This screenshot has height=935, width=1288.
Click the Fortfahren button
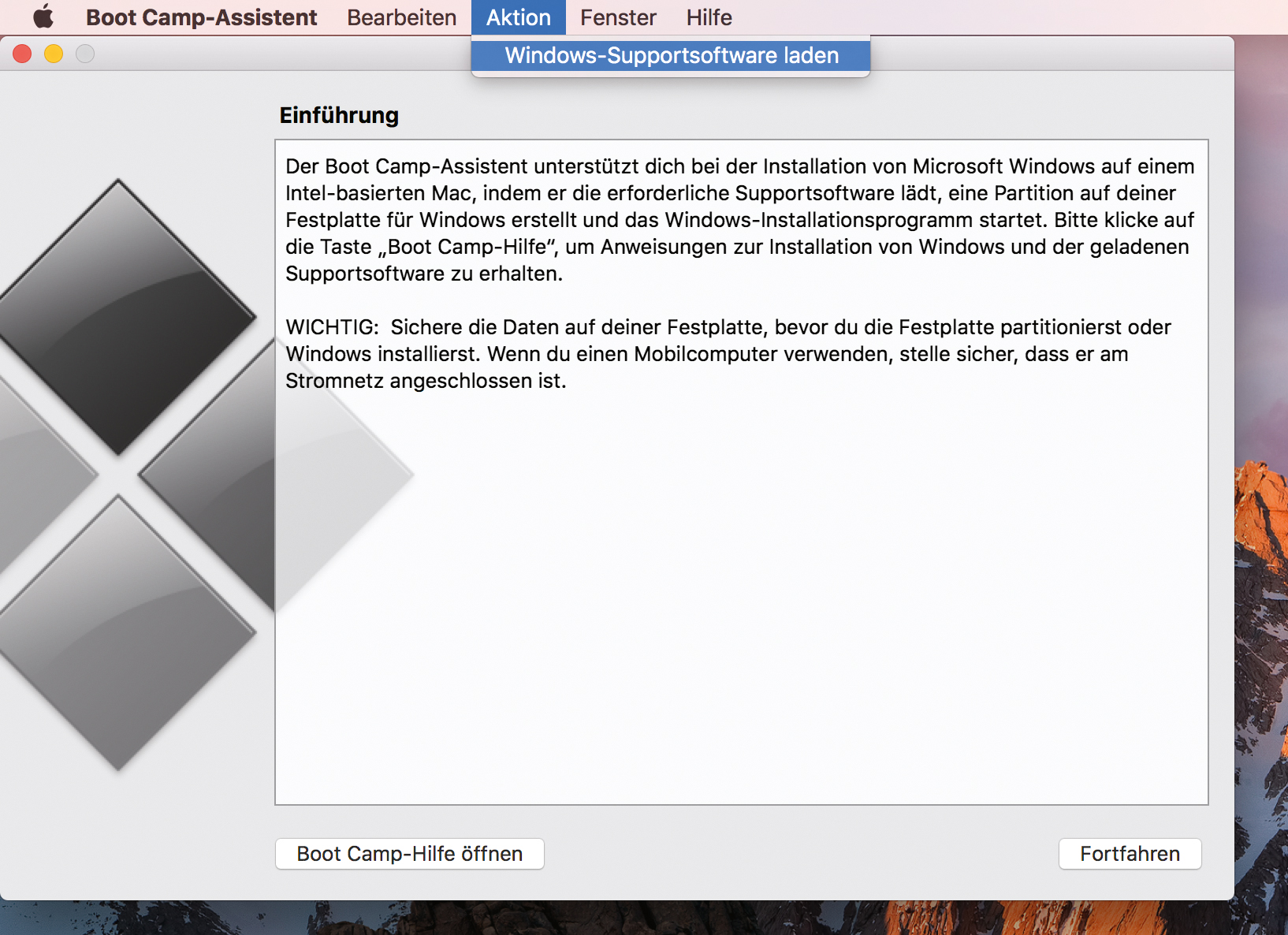[x=1129, y=854]
